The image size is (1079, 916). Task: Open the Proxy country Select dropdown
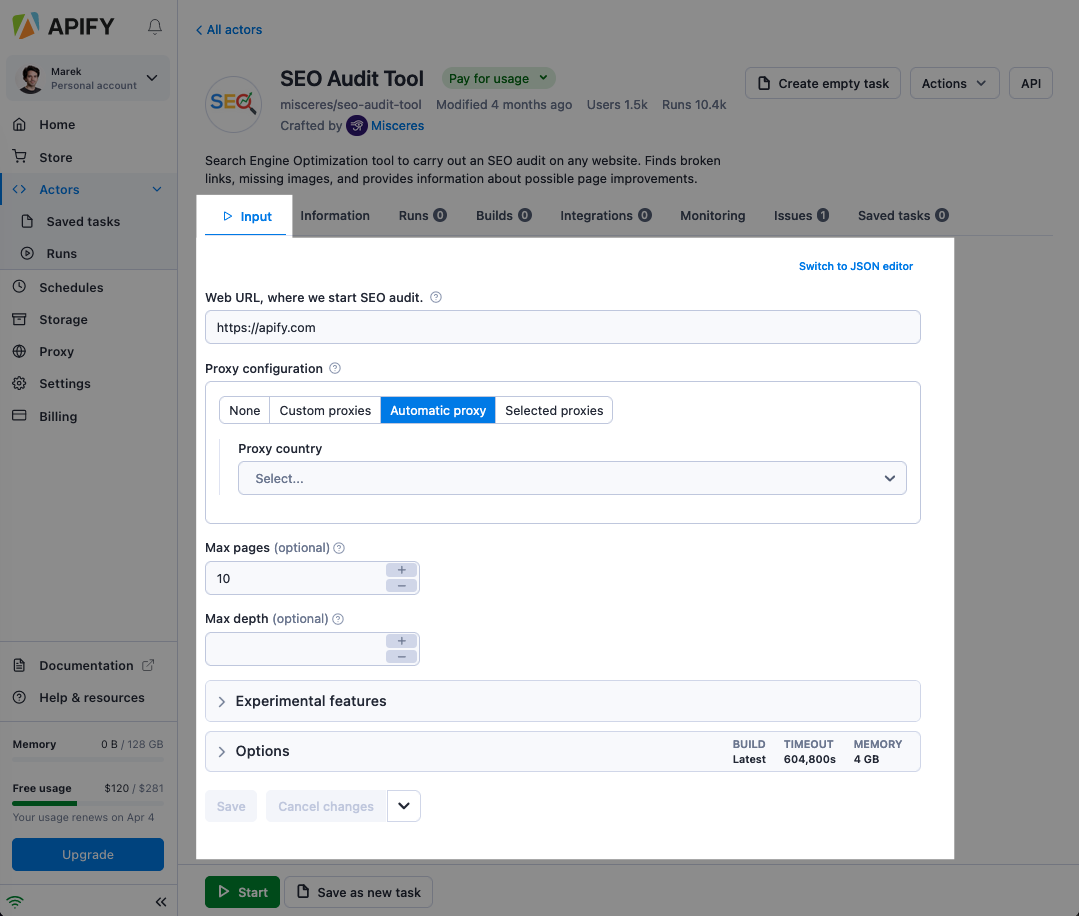coord(571,478)
